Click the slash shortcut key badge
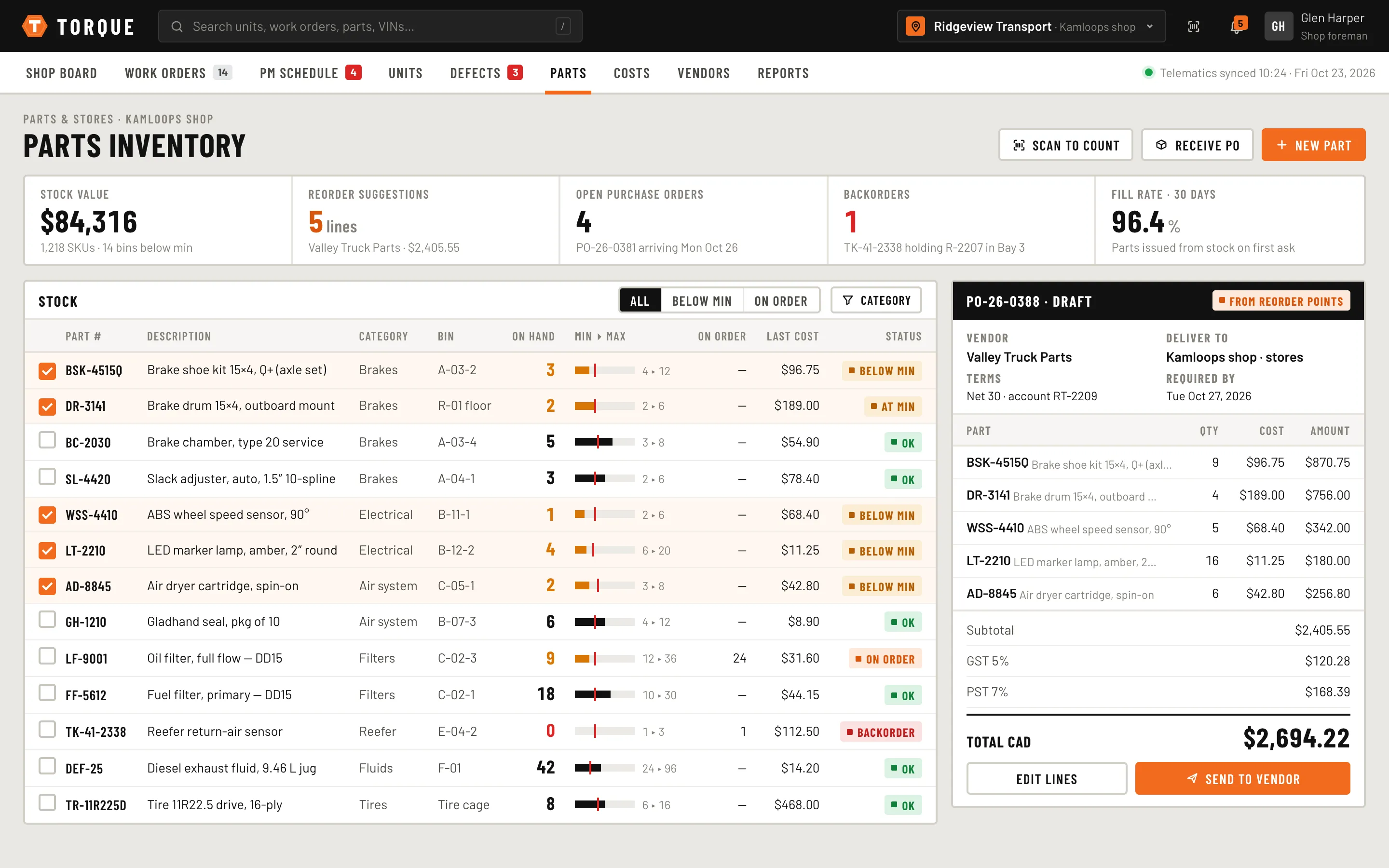The image size is (1389, 868). click(562, 27)
